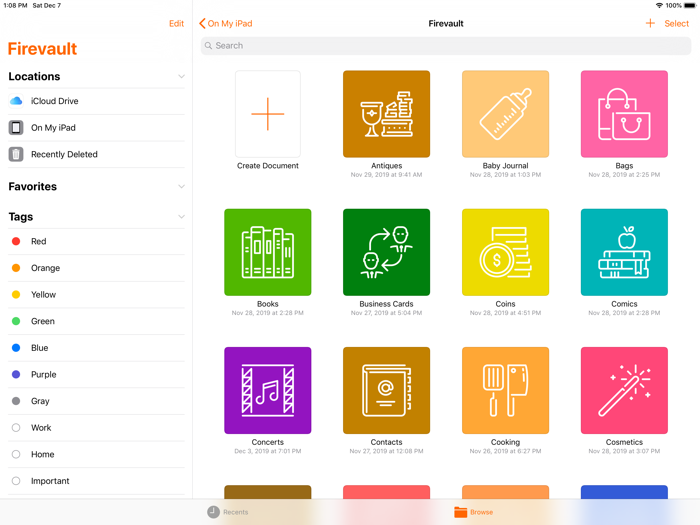Choose the Home tag circle
Viewport: 700px width, 525px height.
pyautogui.click(x=16, y=454)
